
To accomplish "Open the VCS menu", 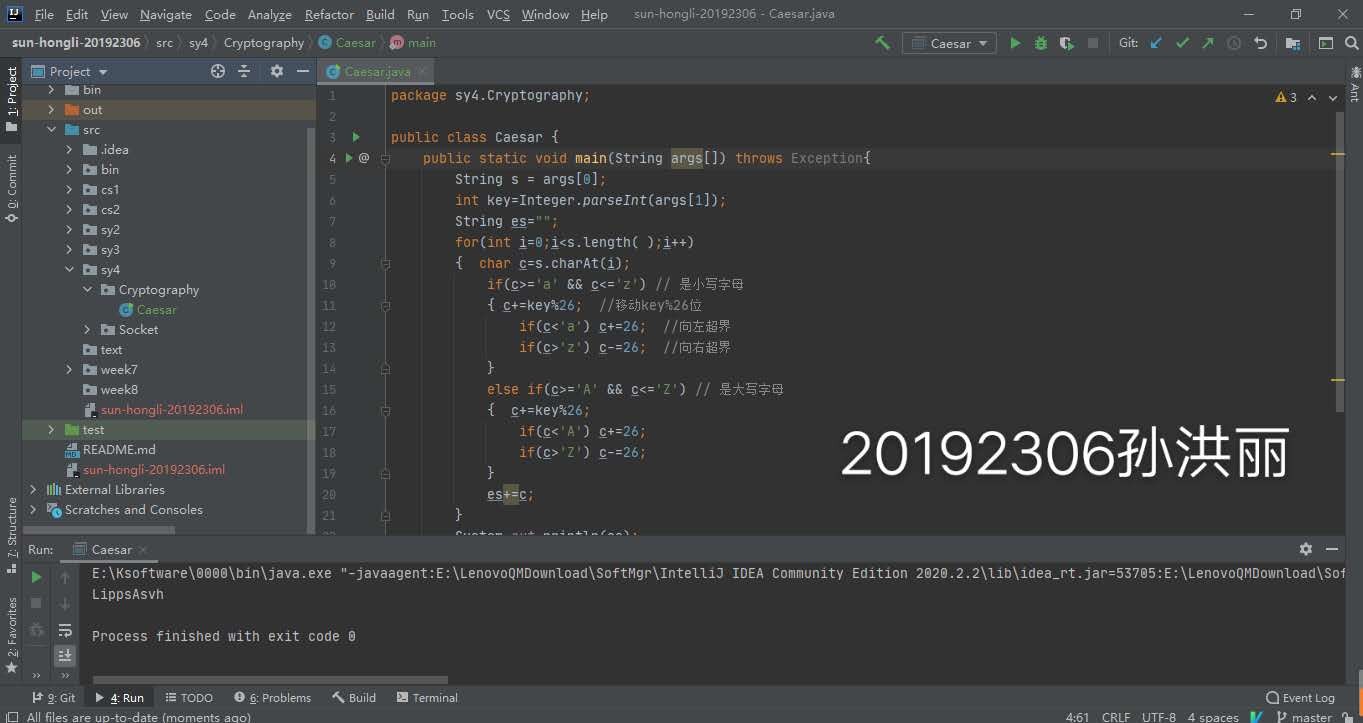I will 498,14.
